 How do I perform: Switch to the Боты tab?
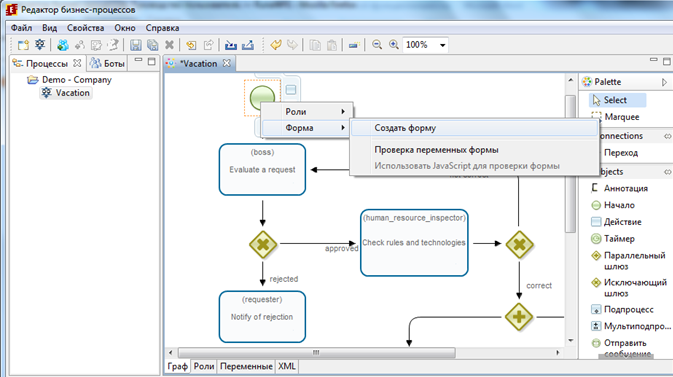pyautogui.click(x=107, y=64)
